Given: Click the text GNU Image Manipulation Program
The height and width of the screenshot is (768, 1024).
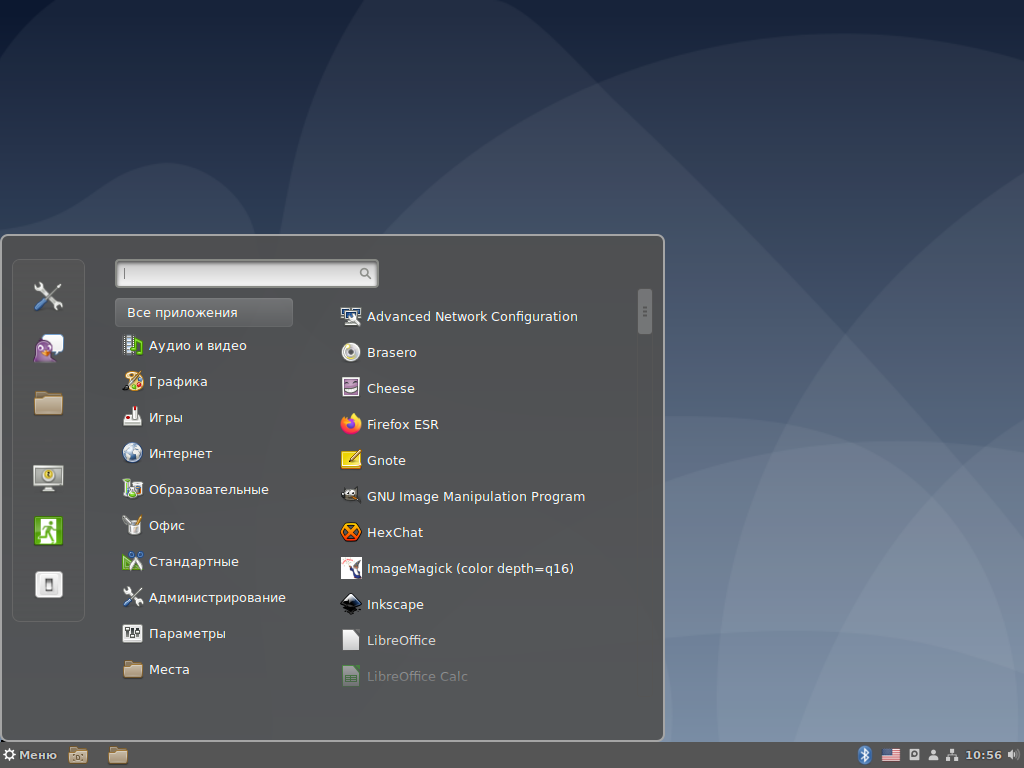Looking at the screenshot, I should pyautogui.click(x=476, y=496).
